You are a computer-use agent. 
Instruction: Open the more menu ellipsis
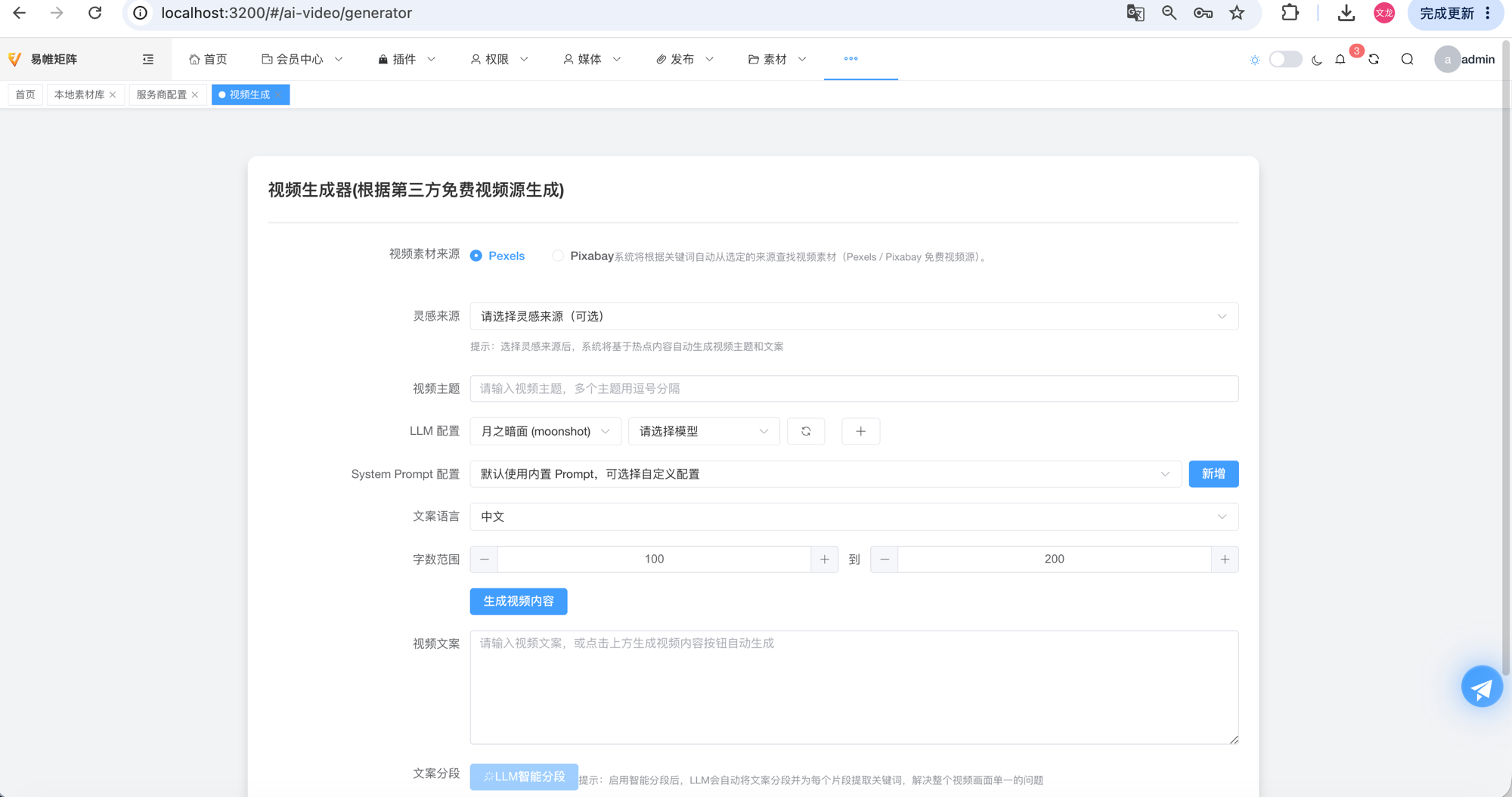(851, 58)
